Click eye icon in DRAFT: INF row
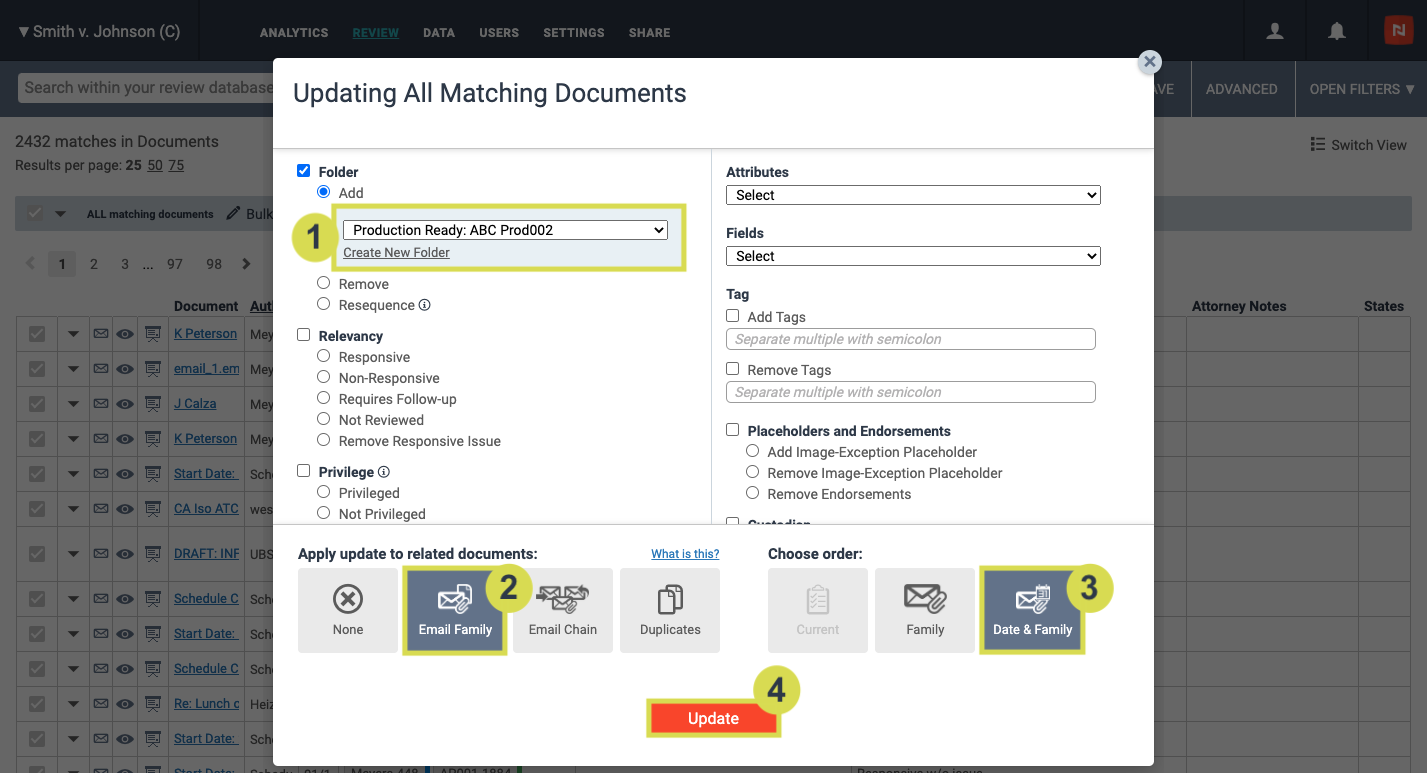Screen dimensions: 1427x773 tap(125, 554)
